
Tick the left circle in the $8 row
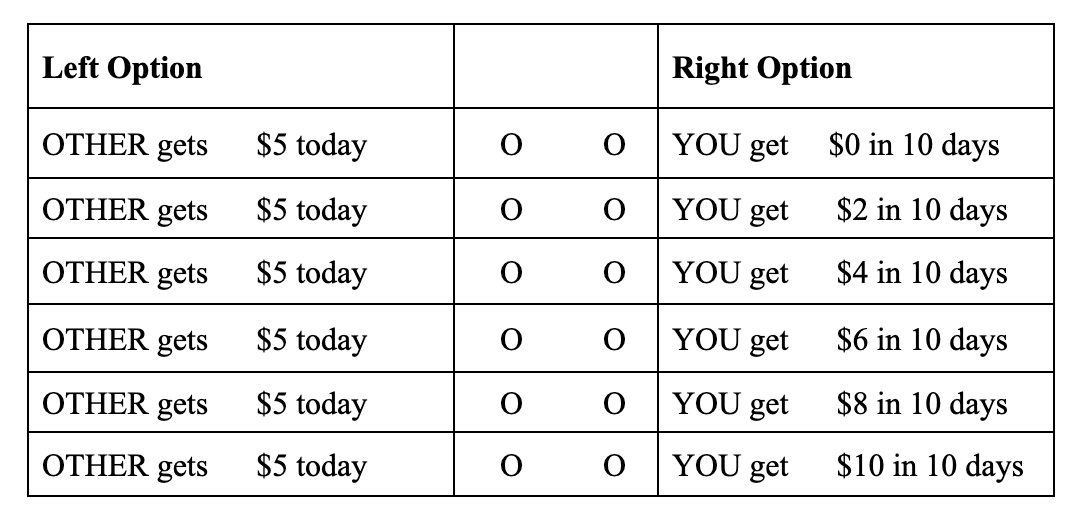click(511, 404)
